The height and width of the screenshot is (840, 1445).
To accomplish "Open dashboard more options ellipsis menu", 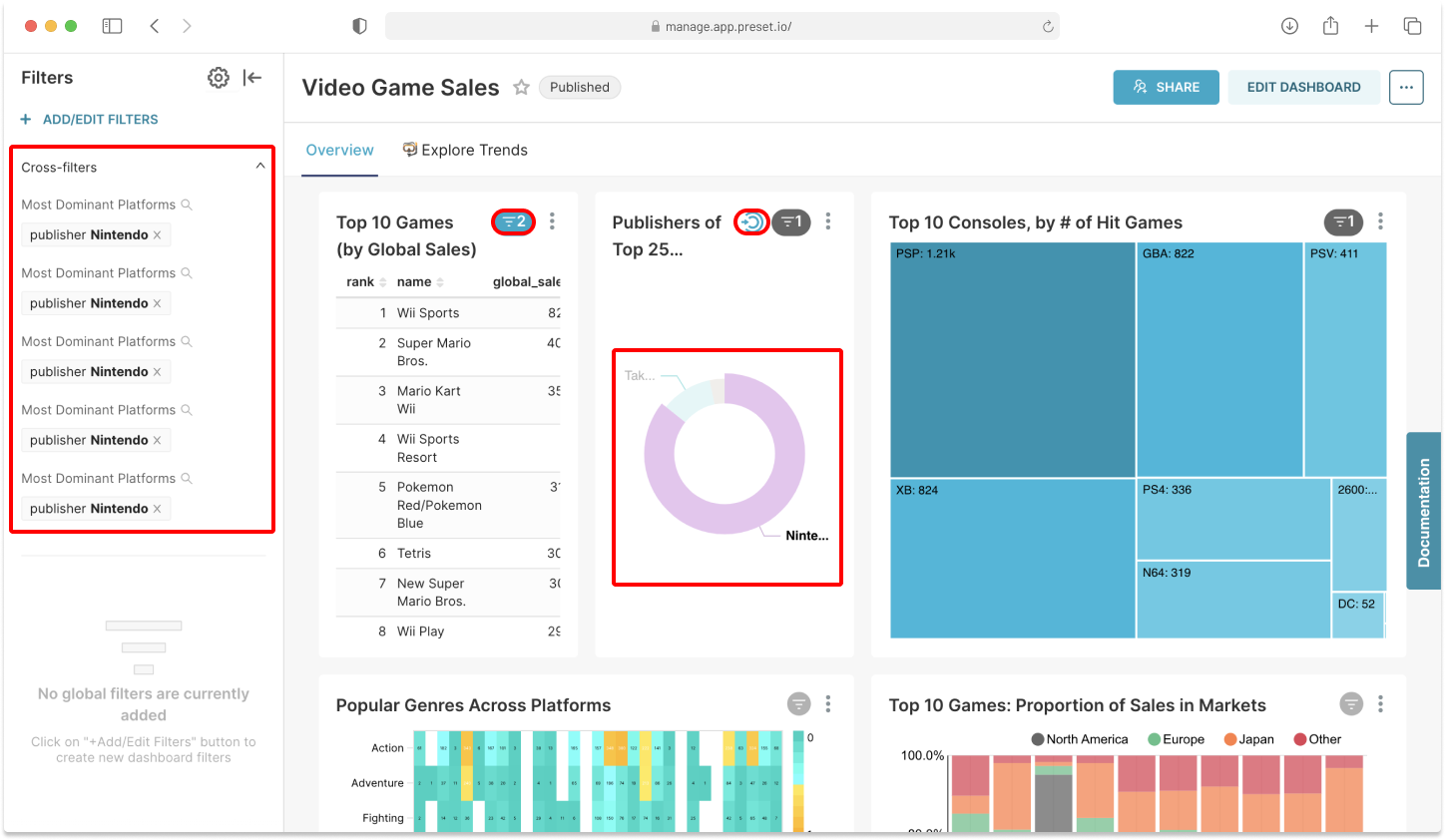I will tap(1405, 88).
